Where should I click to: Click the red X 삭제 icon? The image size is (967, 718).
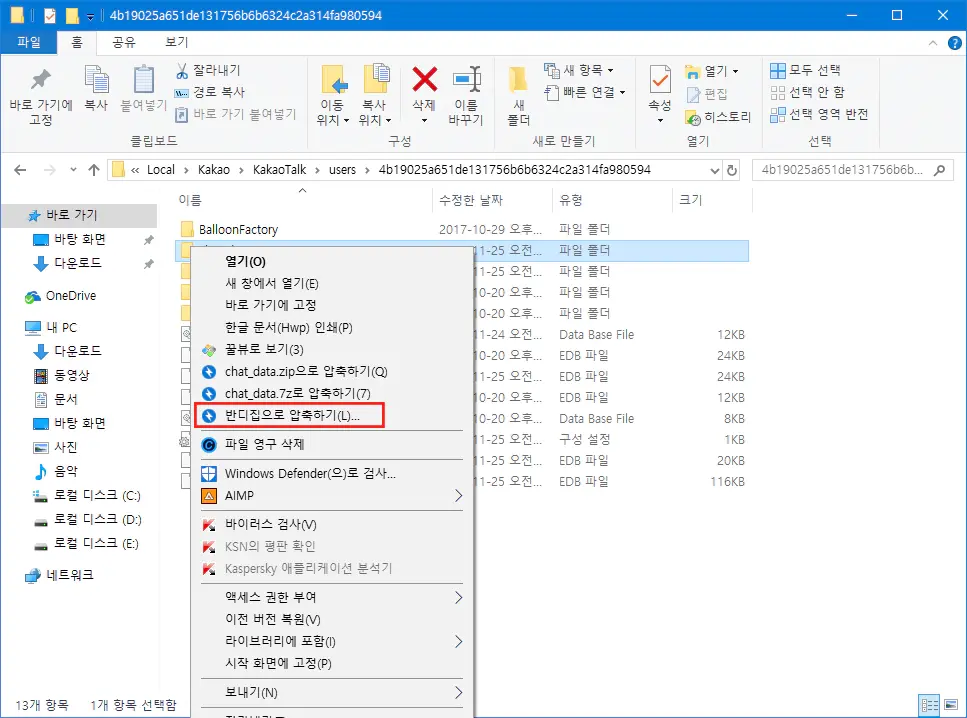coord(424,79)
